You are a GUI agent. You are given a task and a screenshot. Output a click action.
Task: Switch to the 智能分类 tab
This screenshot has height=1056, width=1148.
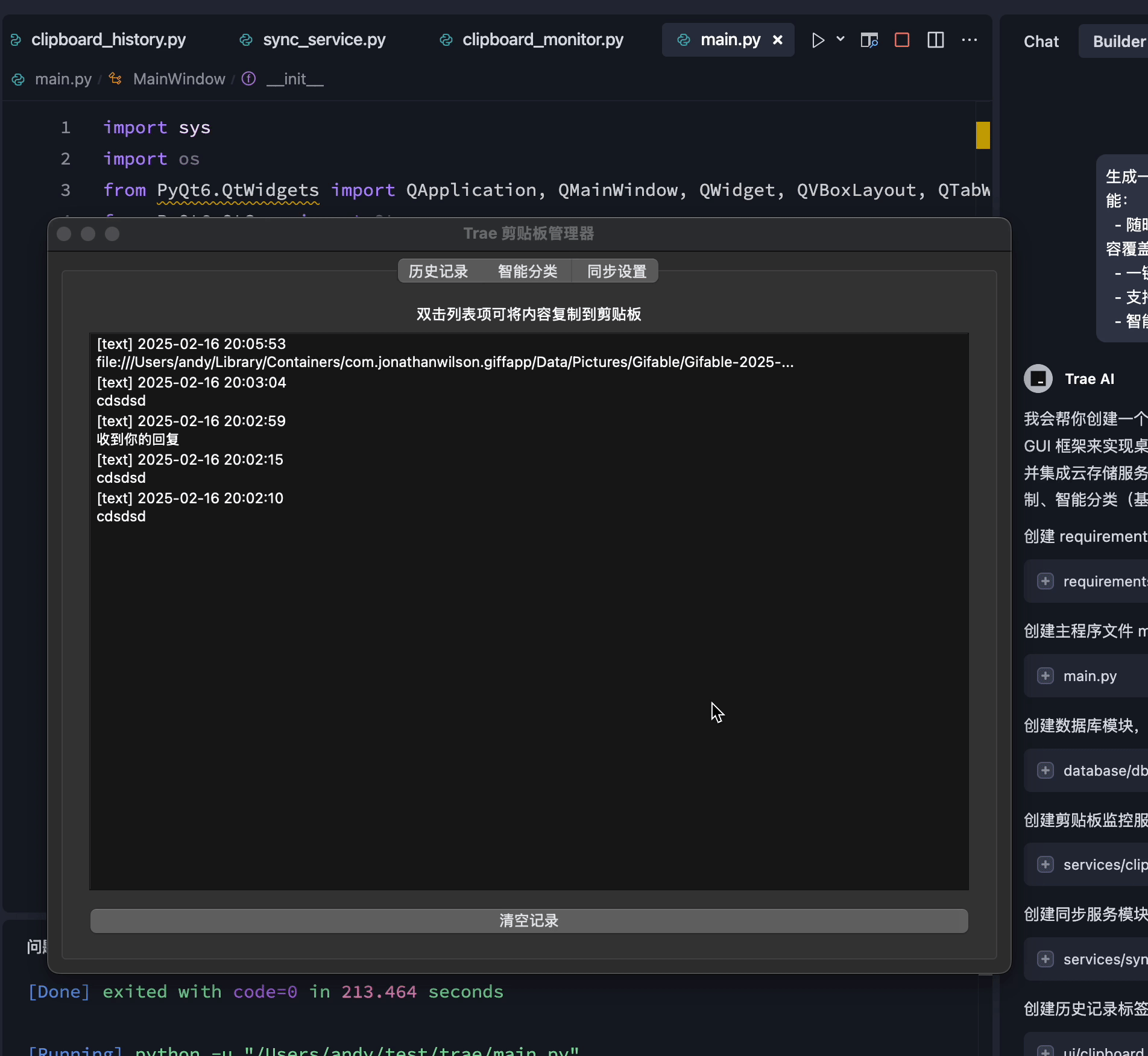coord(528,271)
